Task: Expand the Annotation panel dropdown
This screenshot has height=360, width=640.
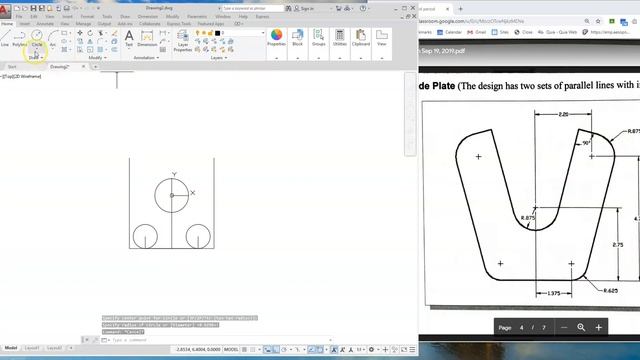Action: [146, 58]
